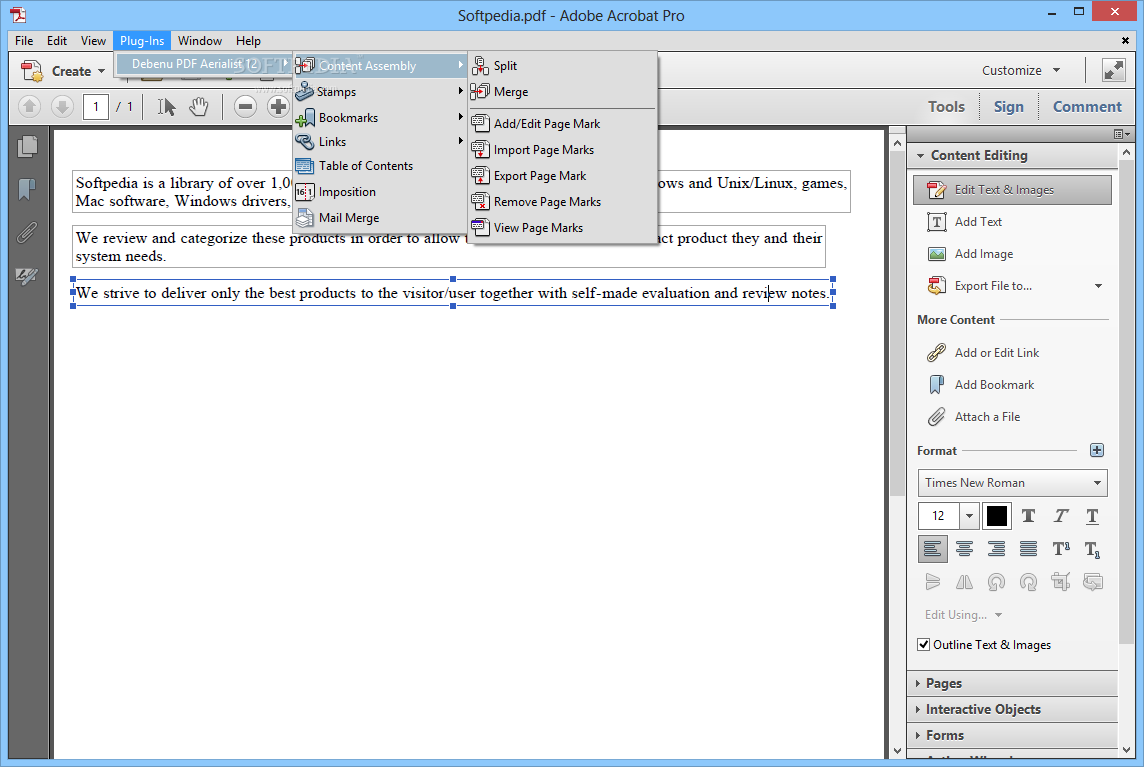The height and width of the screenshot is (767, 1144).
Task: Click the Add Image icon
Action: point(937,254)
